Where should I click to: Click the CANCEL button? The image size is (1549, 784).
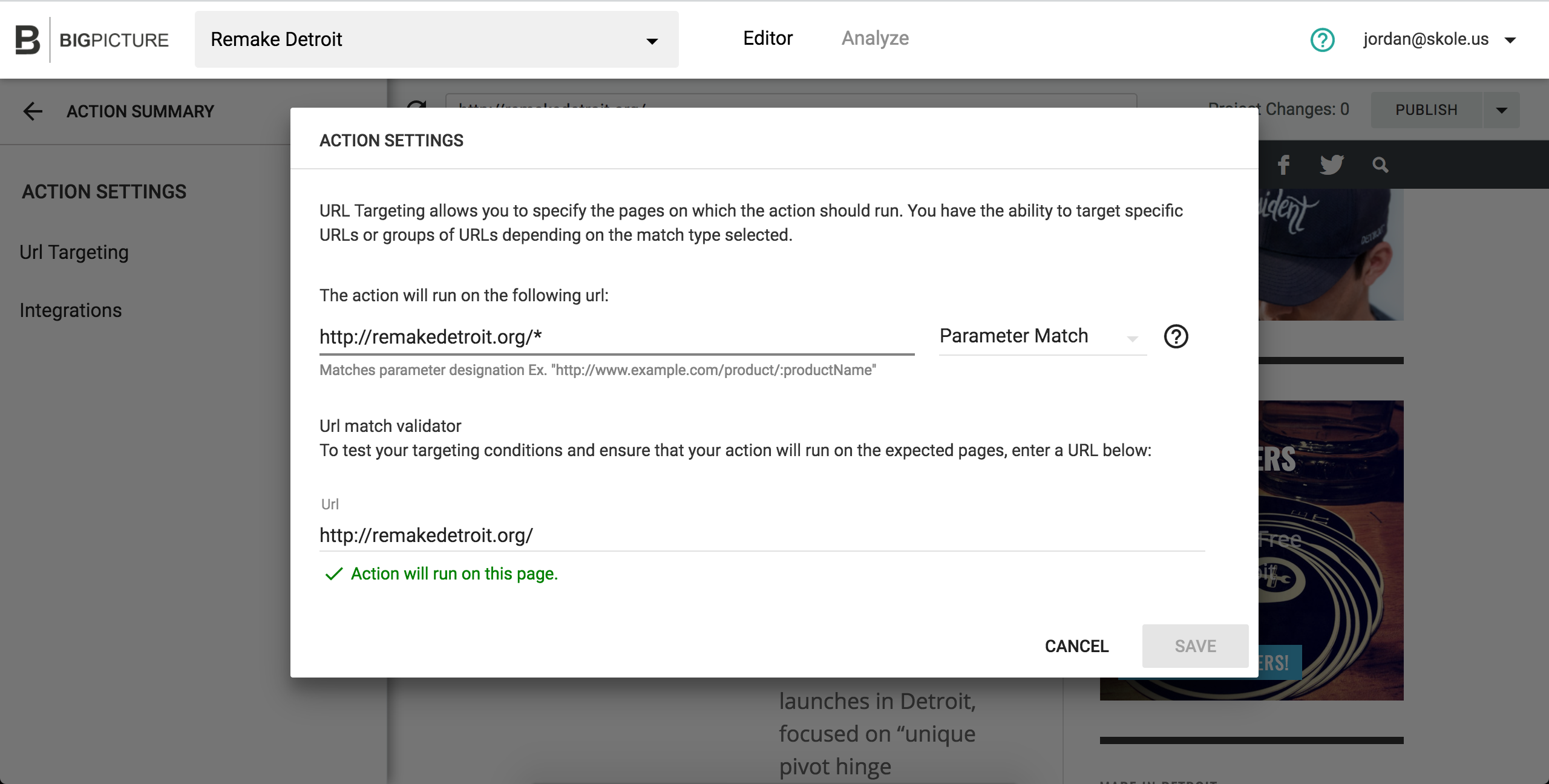pyautogui.click(x=1076, y=646)
